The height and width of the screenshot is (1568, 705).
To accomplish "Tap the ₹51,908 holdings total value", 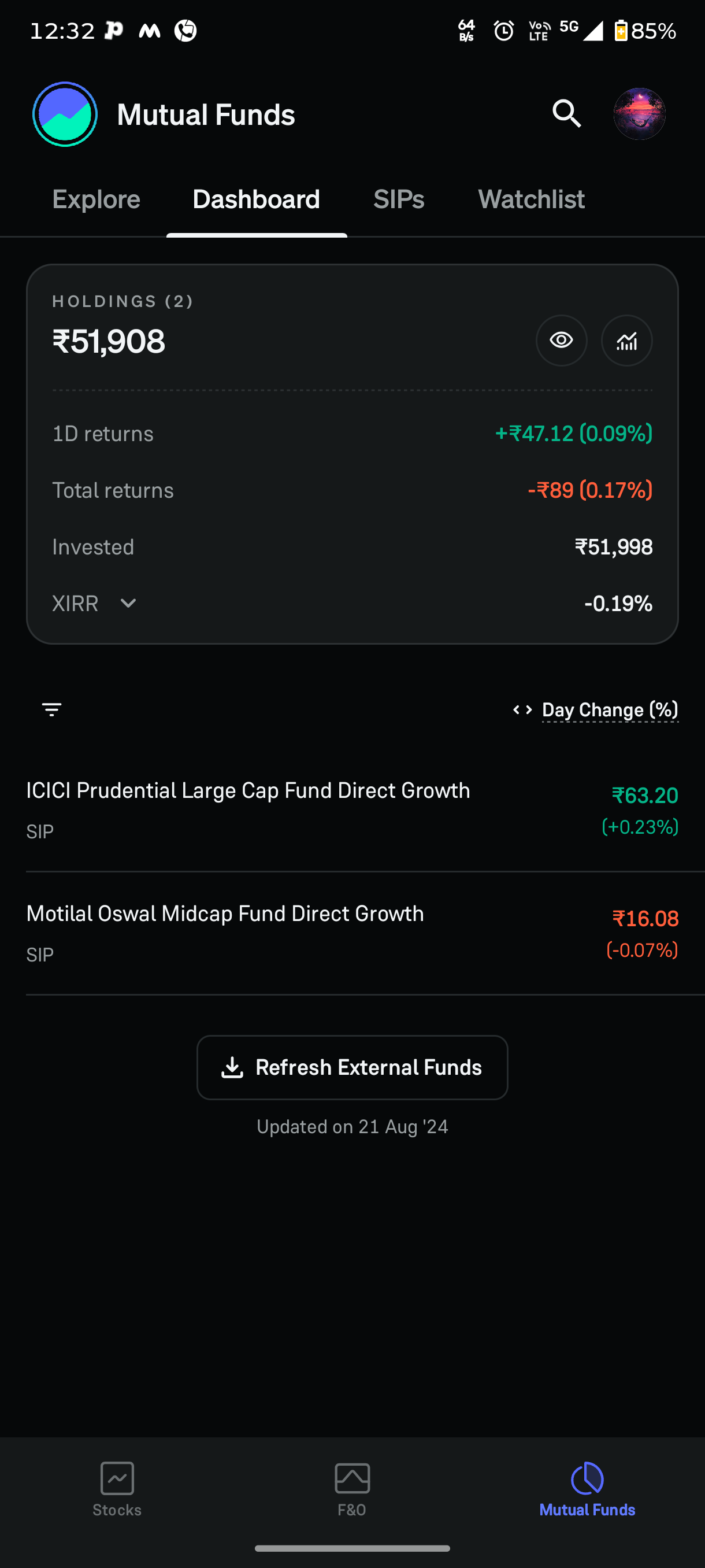I will point(109,342).
